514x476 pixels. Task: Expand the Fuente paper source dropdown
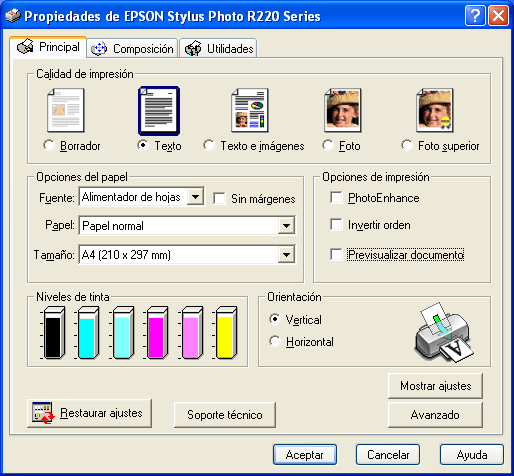coord(195,197)
